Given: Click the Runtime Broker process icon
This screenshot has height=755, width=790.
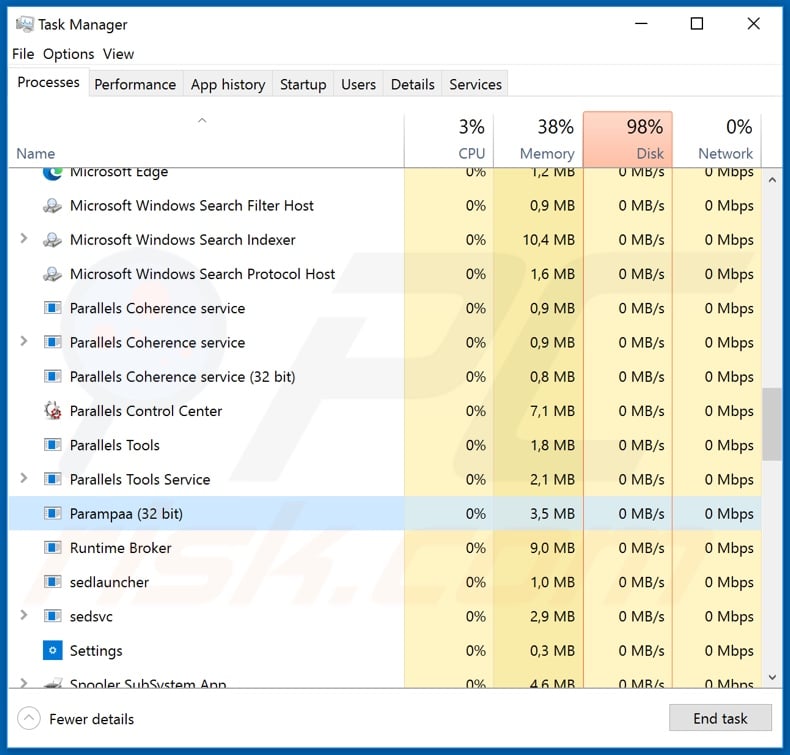Looking at the screenshot, I should point(52,547).
